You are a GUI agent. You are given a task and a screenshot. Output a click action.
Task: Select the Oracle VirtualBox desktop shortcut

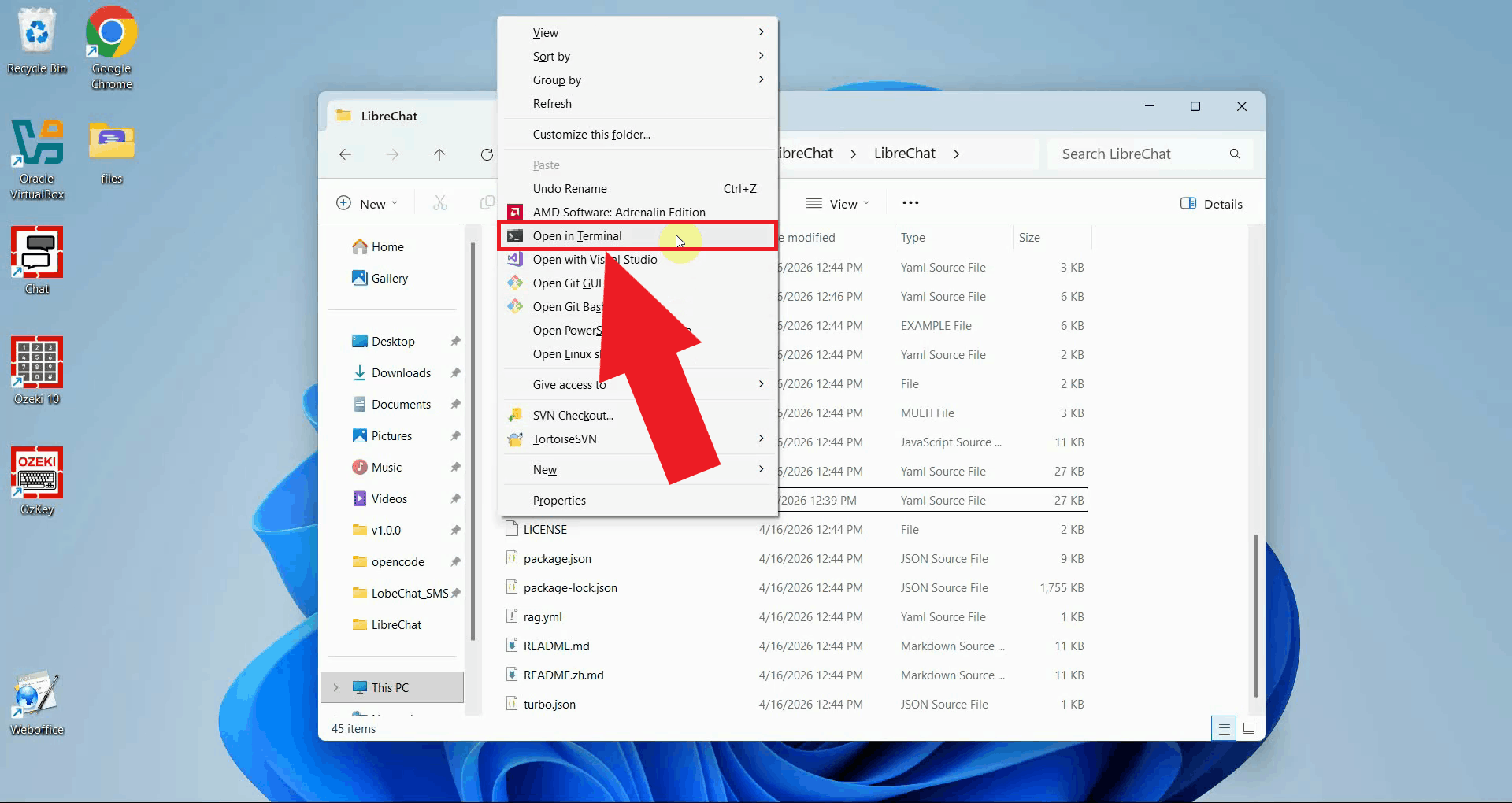pos(37,159)
